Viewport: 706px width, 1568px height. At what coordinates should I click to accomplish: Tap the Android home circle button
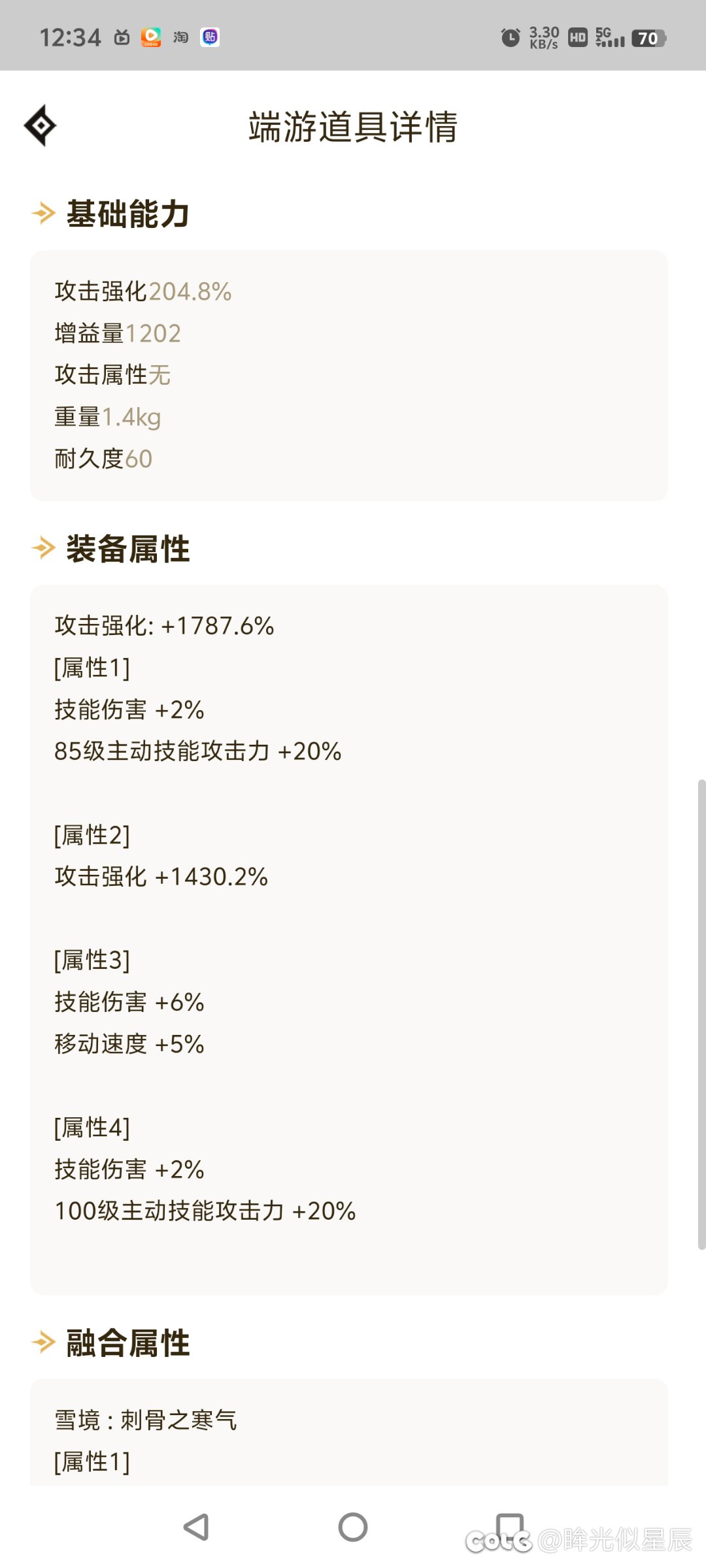coord(353,1527)
